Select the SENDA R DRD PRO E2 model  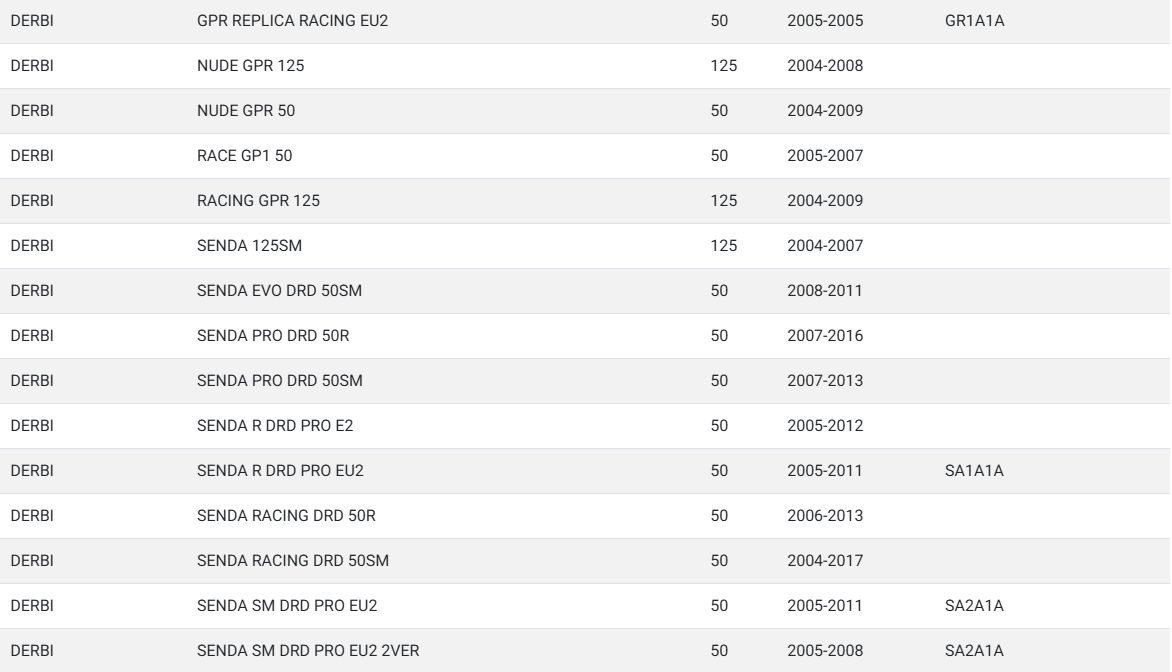[274, 425]
